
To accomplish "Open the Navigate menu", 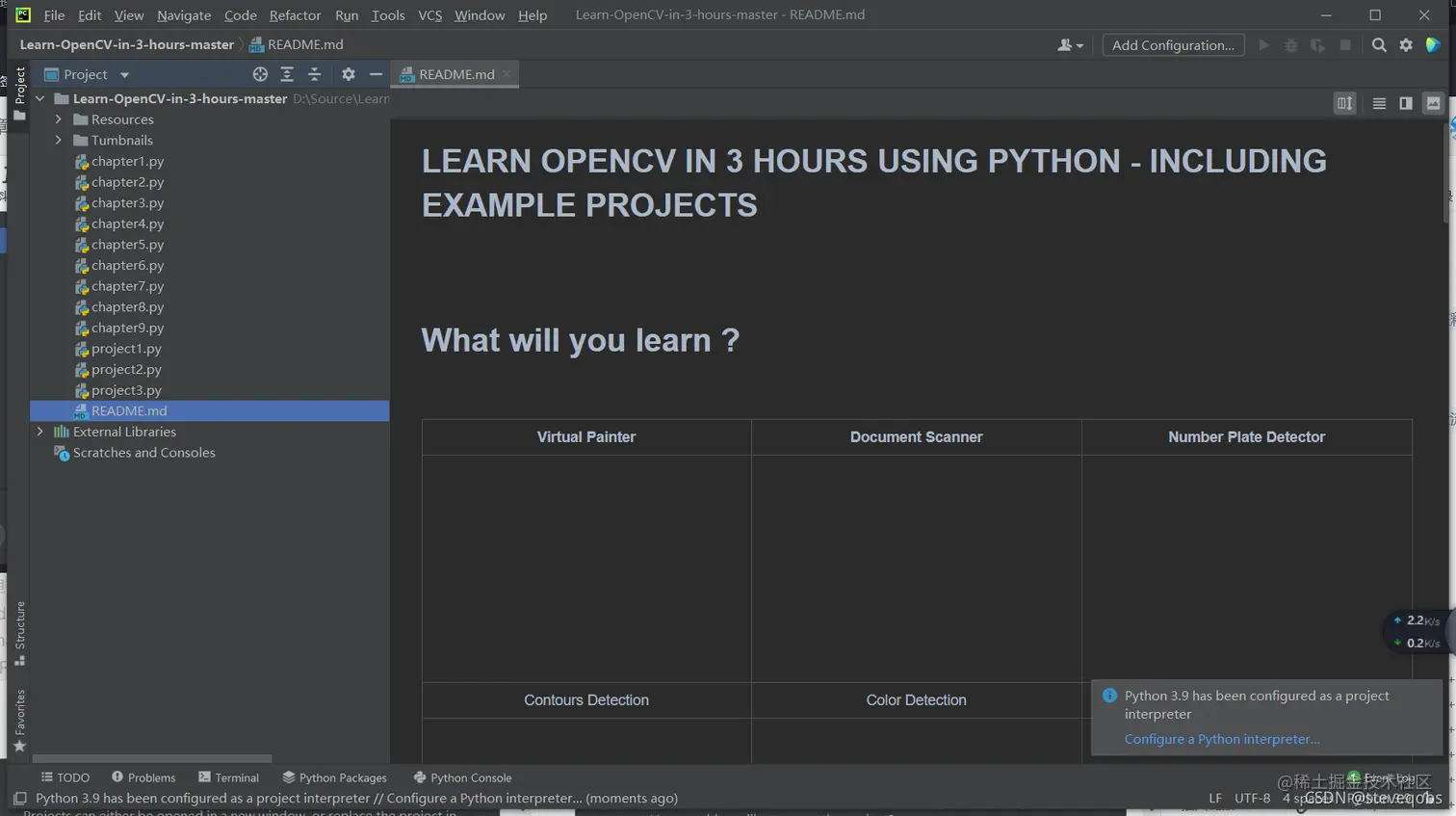I will pyautogui.click(x=184, y=15).
